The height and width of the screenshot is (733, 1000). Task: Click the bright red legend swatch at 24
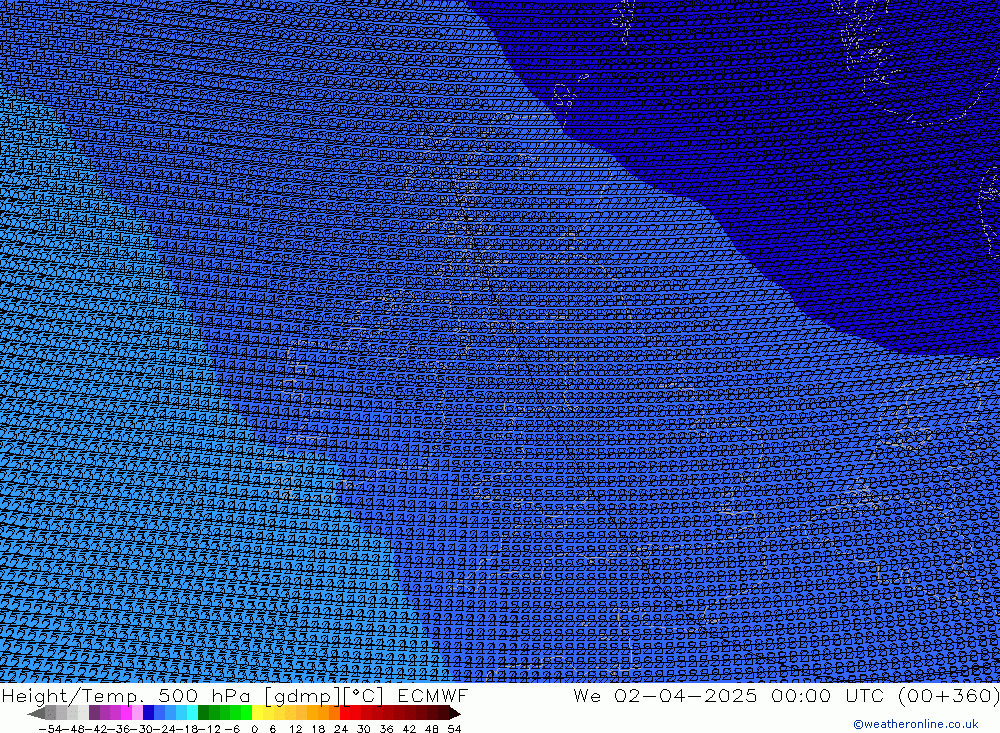(345, 713)
